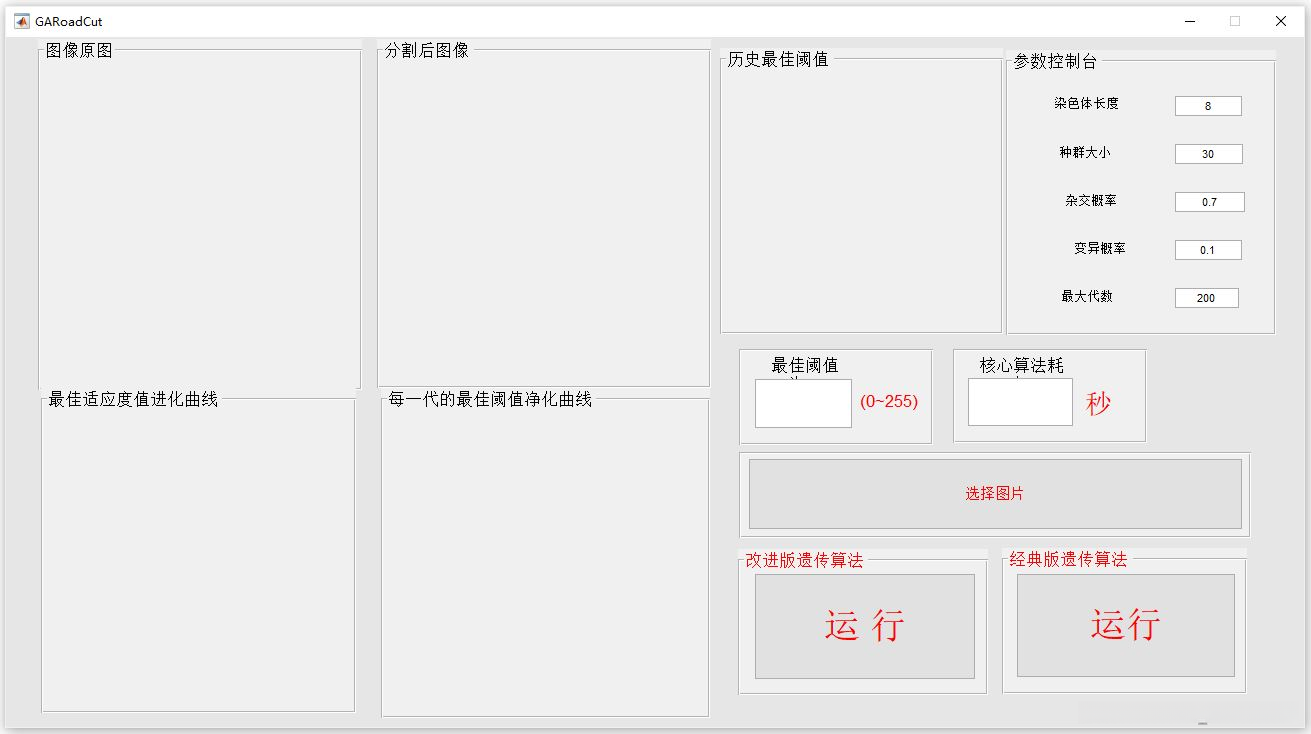This screenshot has width=1311, height=734.
Task: Click the 历史最佳阈值 display panel
Action: (x=859, y=195)
